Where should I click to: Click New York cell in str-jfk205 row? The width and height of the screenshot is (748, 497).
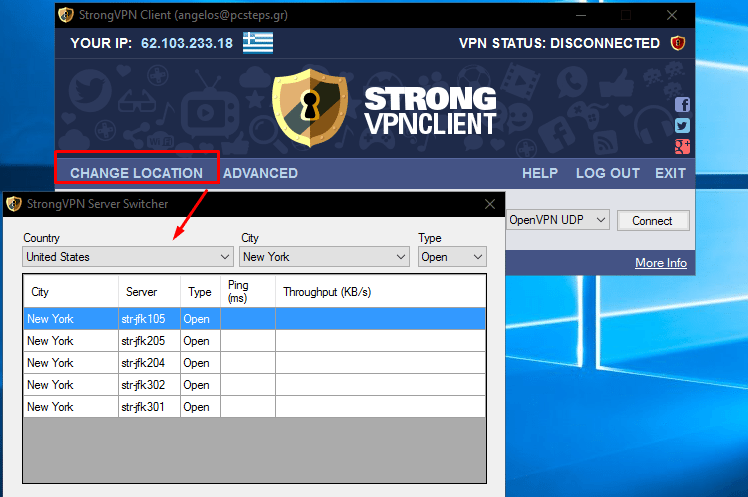tap(71, 341)
